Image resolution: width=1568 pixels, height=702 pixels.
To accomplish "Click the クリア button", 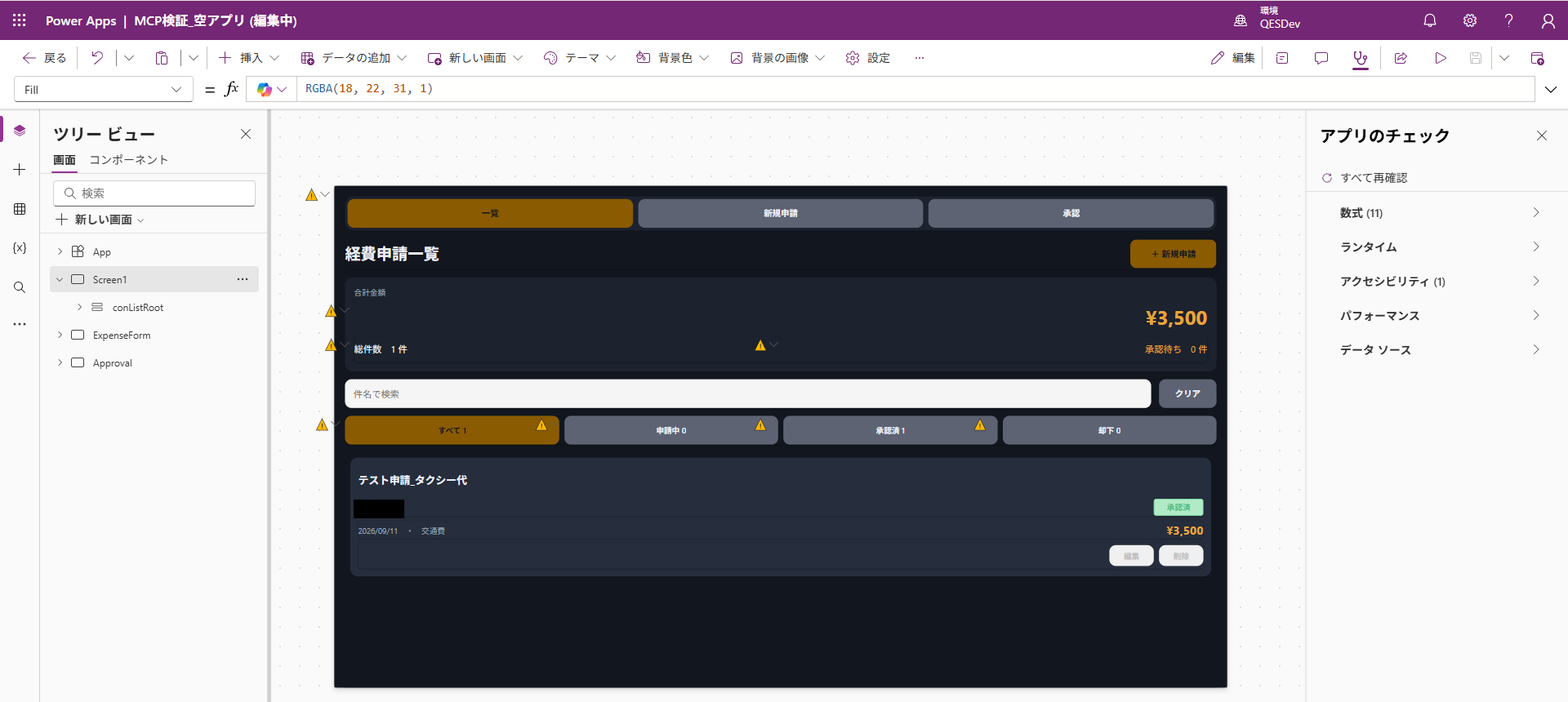I will tap(1187, 393).
